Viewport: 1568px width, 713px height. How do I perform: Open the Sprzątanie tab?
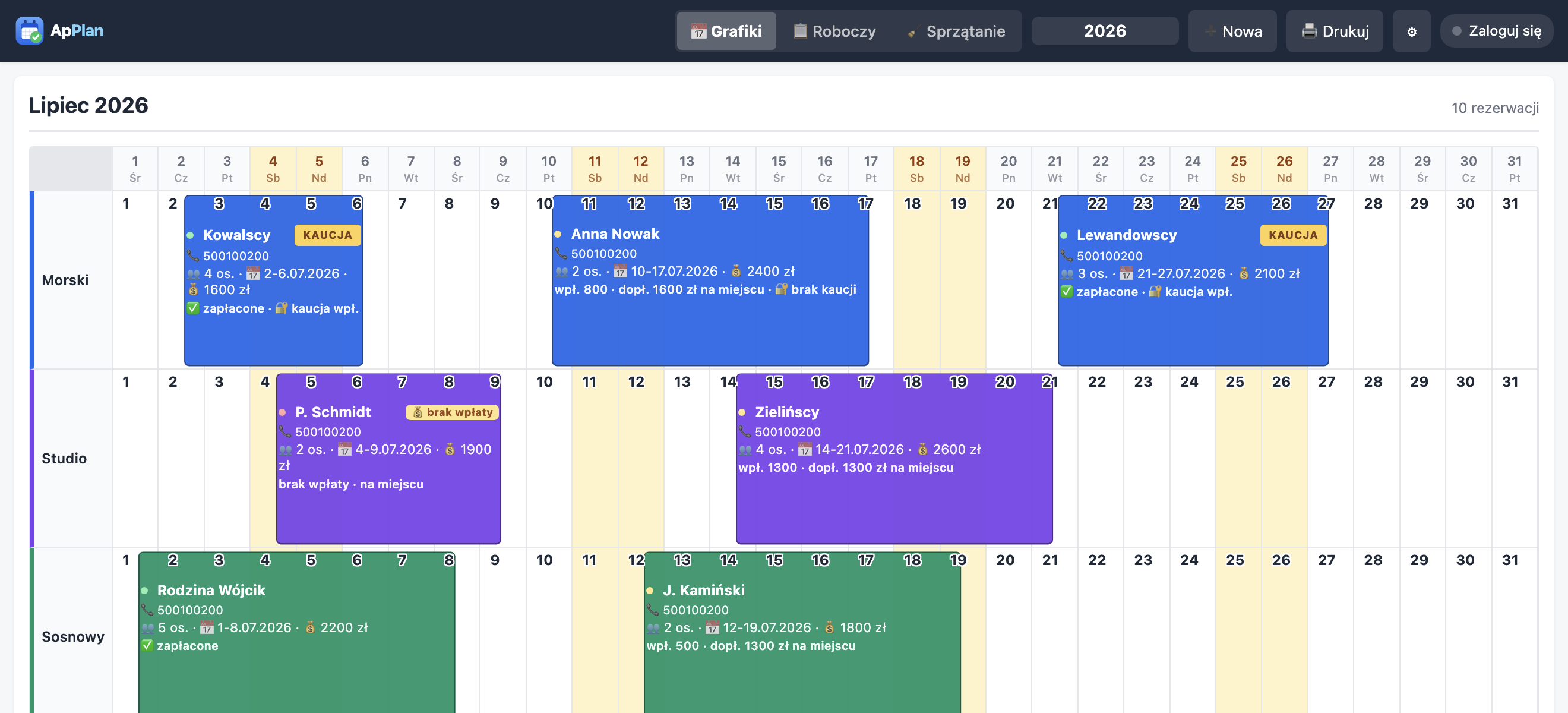point(956,31)
